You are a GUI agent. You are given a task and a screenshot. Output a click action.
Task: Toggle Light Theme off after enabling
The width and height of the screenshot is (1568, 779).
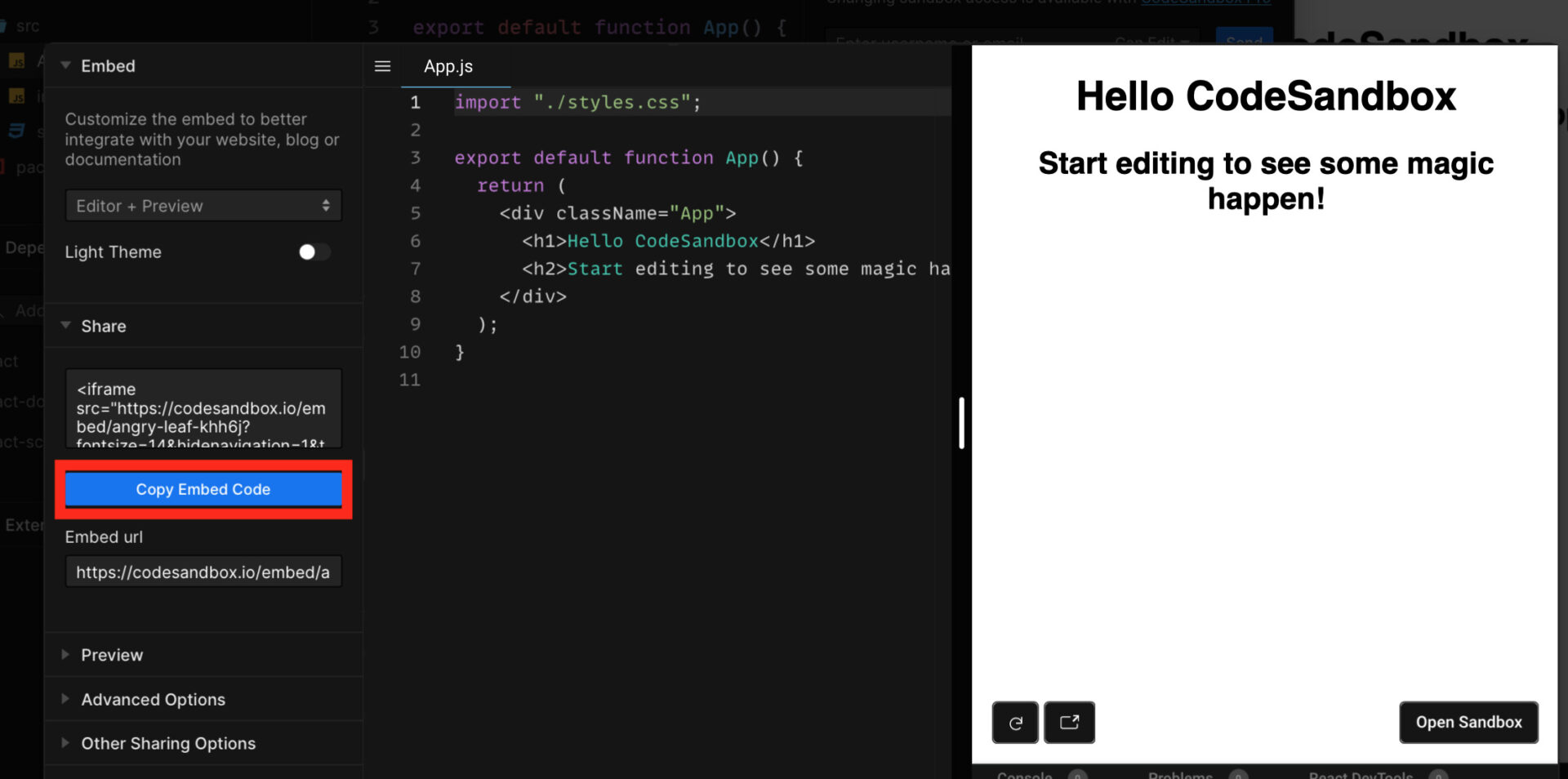[x=313, y=252]
